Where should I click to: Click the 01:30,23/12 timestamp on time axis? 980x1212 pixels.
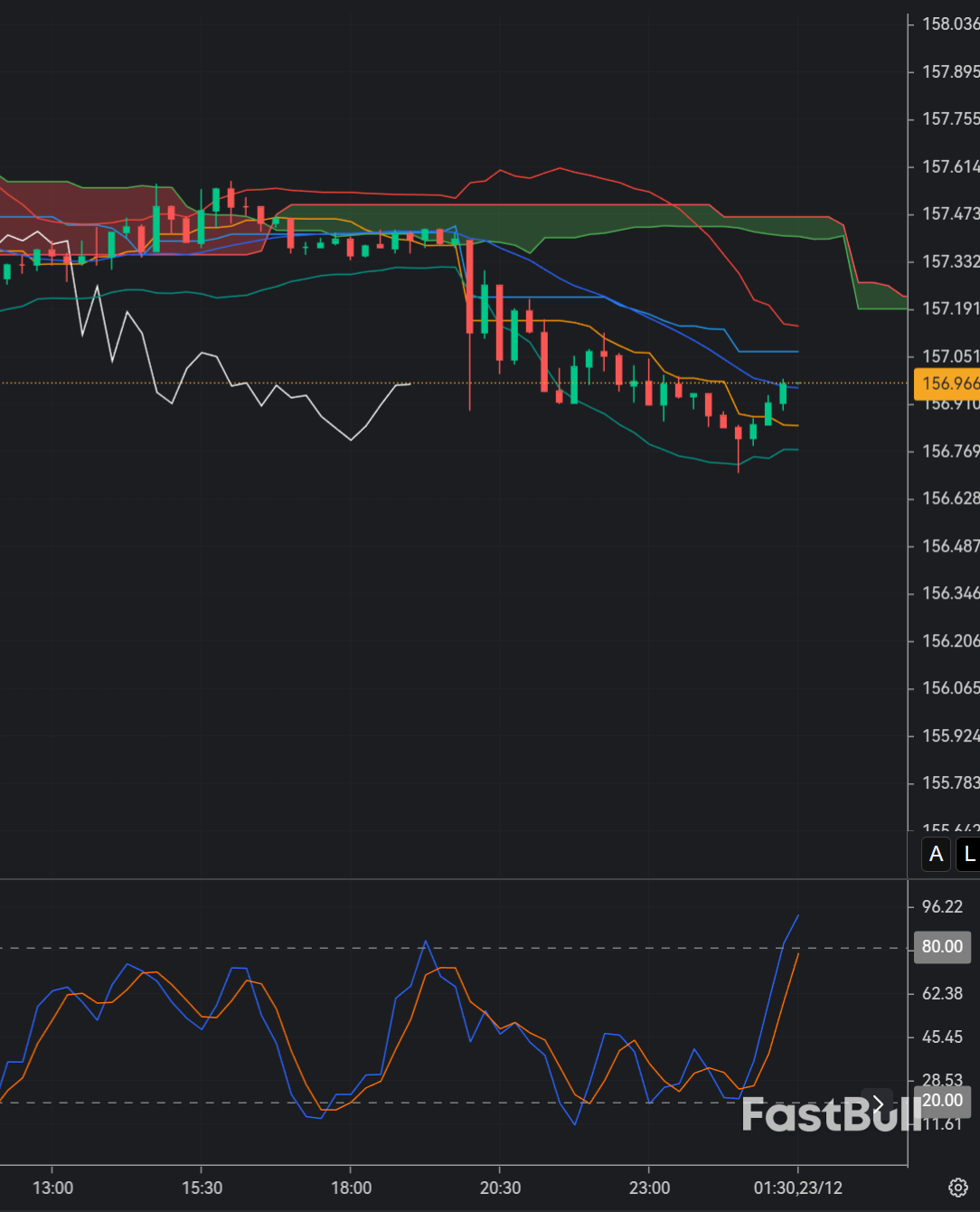[800, 1188]
